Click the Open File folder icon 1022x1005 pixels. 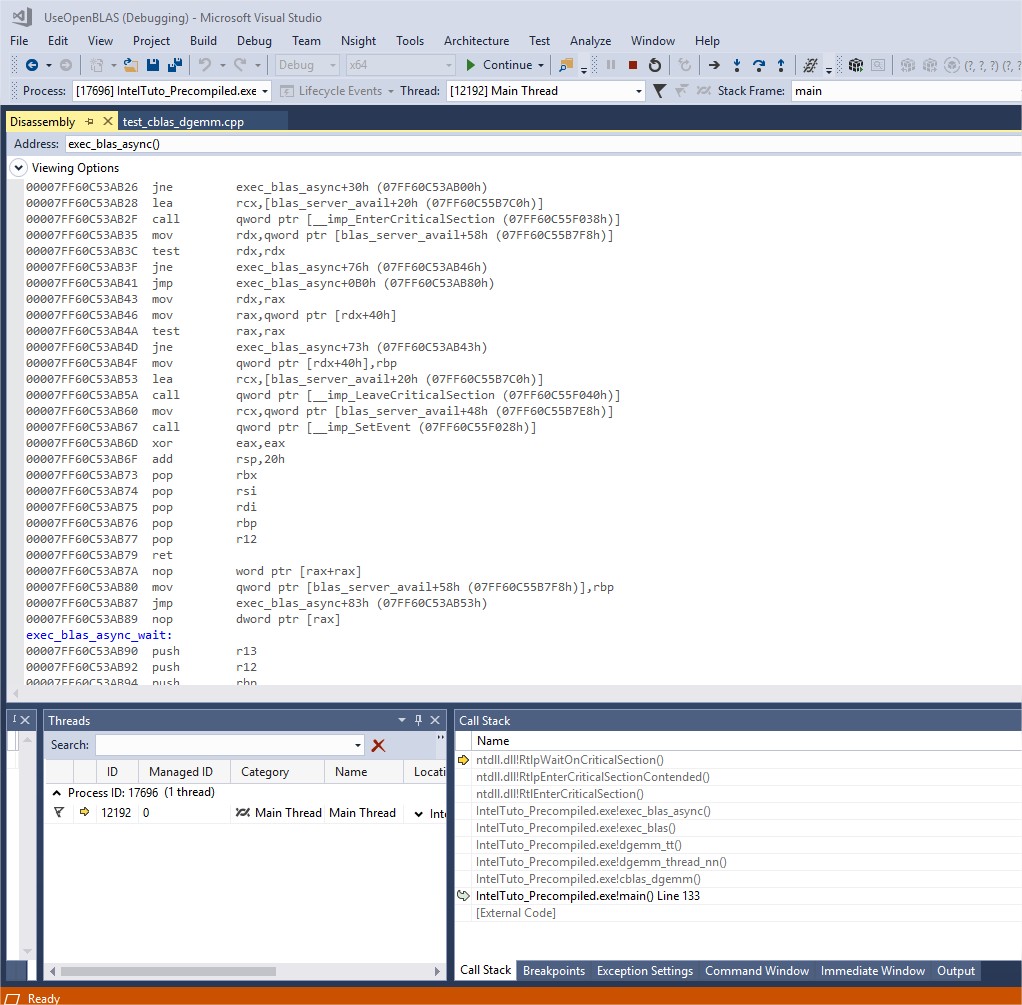(x=131, y=65)
